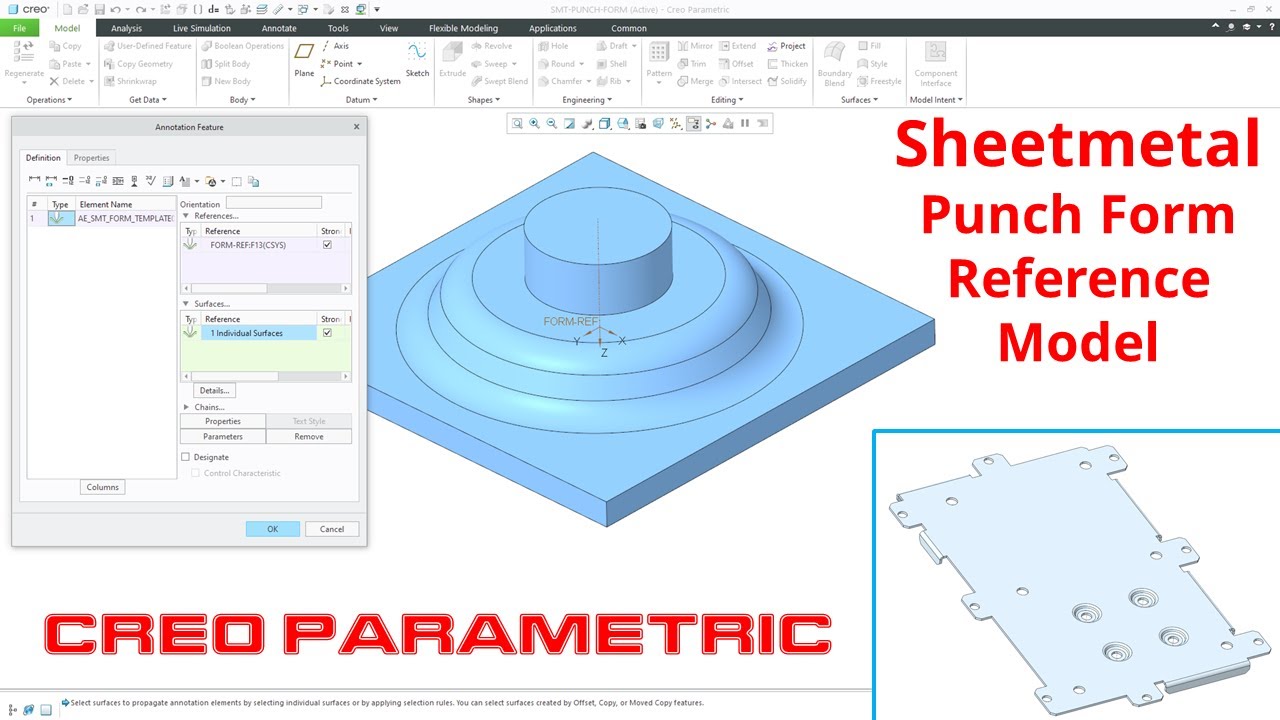Click the New document icon
This screenshot has width=1280, height=720.
[67, 9]
